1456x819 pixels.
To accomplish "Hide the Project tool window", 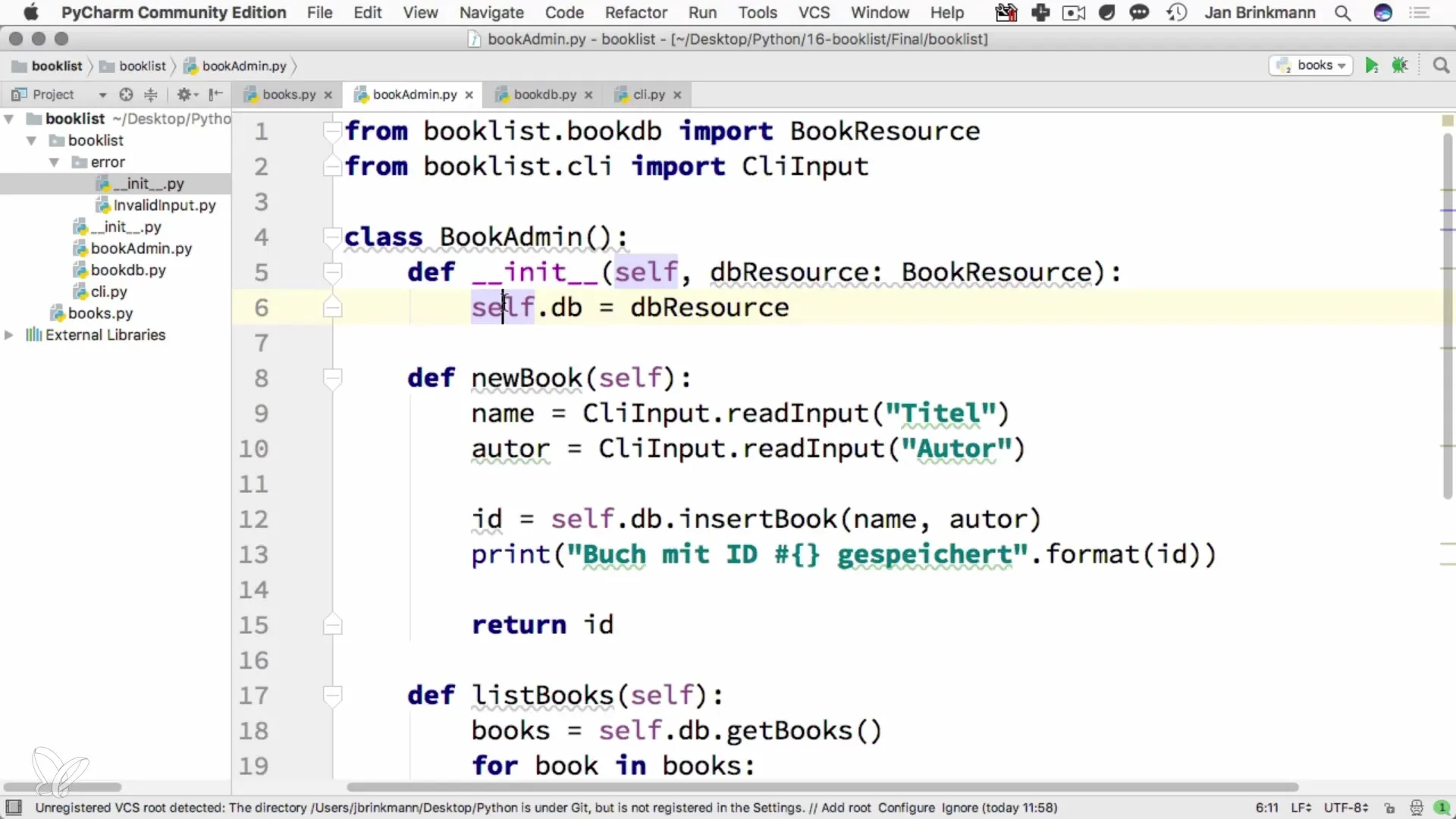I will pyautogui.click(x=216, y=94).
